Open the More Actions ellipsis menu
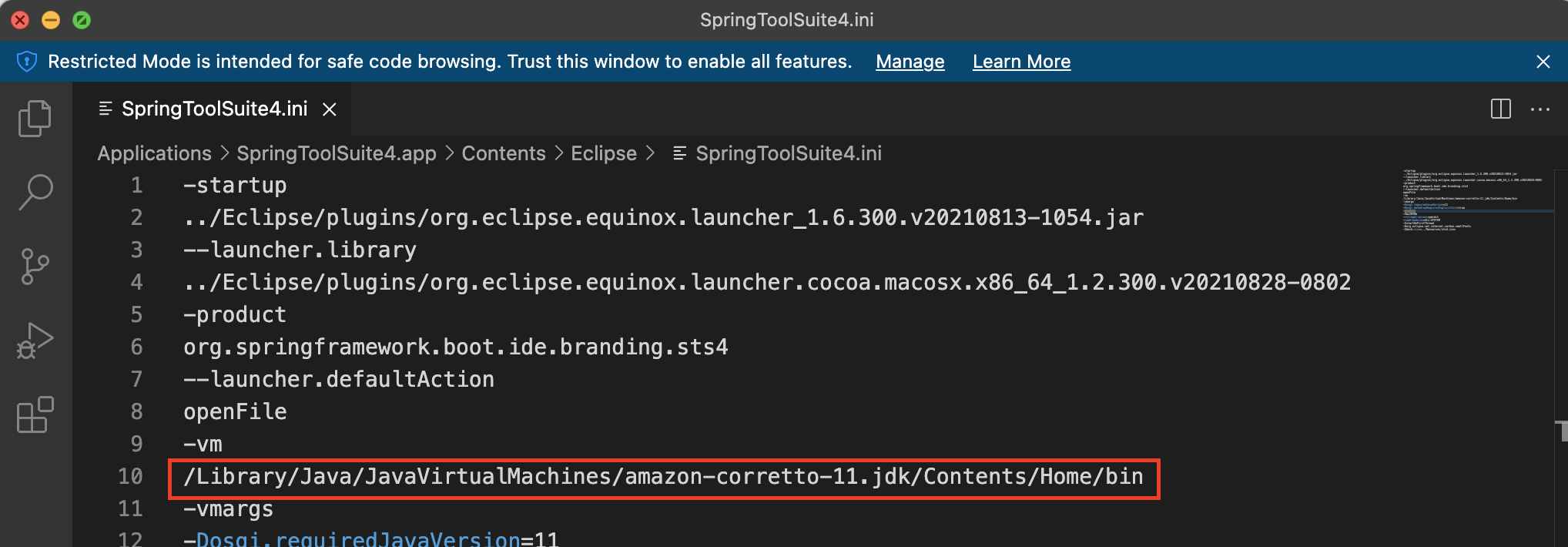The image size is (1568, 547). point(1540,109)
